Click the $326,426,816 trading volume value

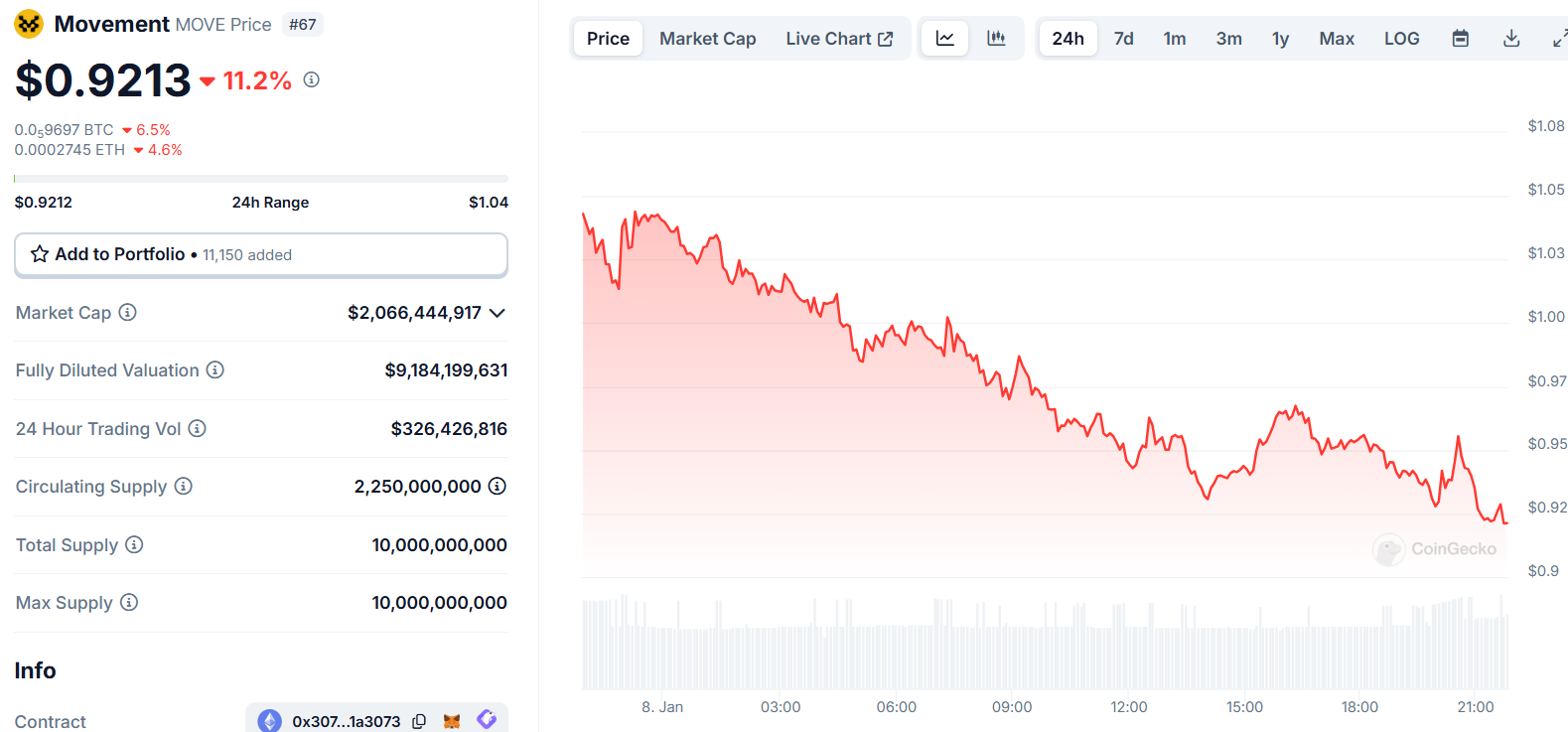[449, 429]
